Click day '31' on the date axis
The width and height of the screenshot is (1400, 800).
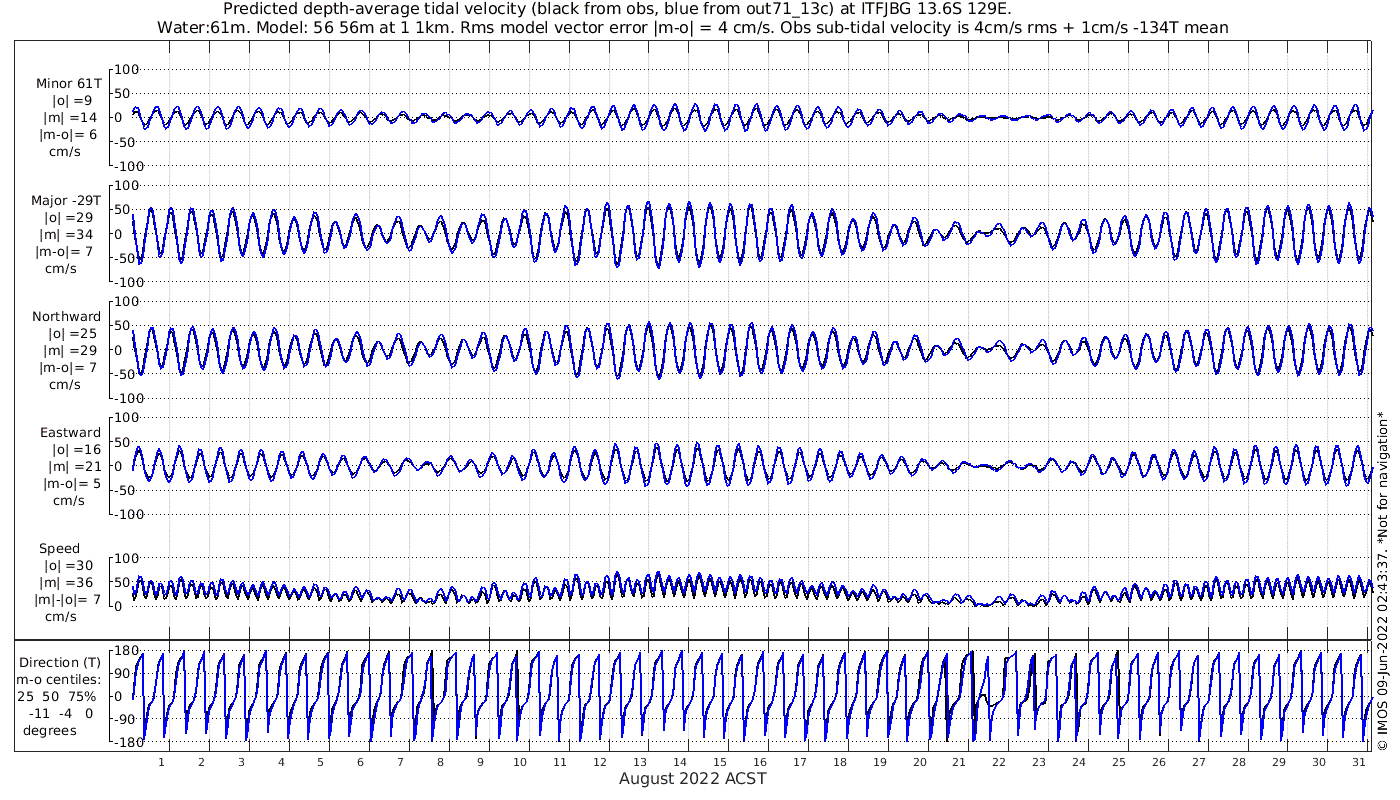pyautogui.click(x=1357, y=762)
